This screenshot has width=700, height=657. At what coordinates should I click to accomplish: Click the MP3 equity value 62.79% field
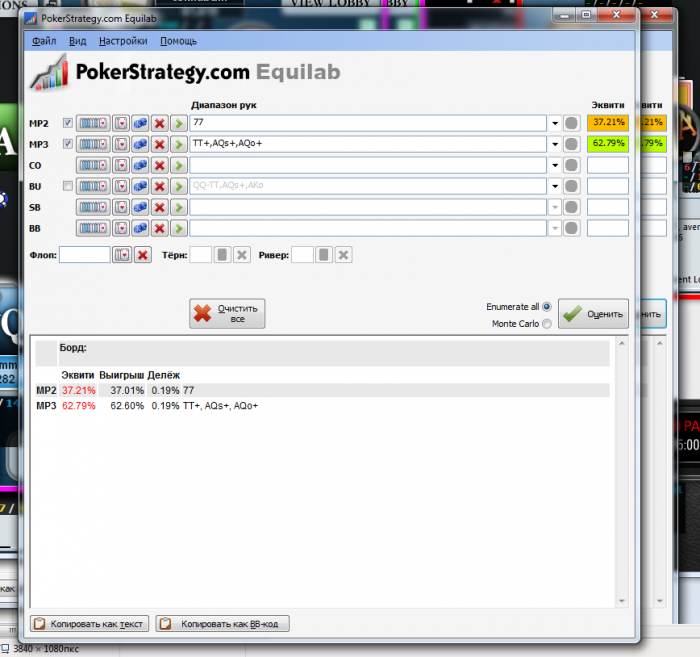(x=608, y=144)
